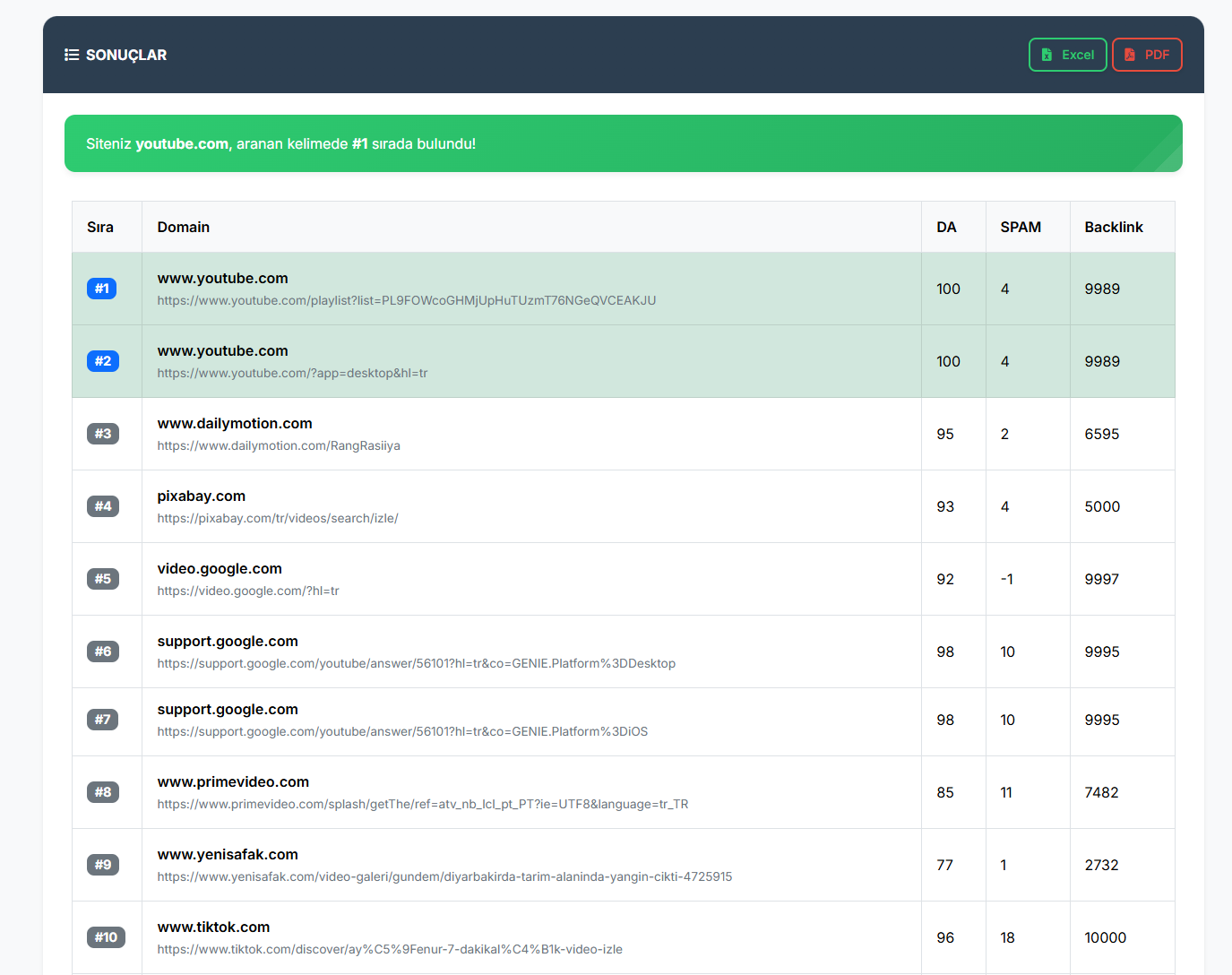Select the #10 rank badge
1232x975 pixels.
106,937
